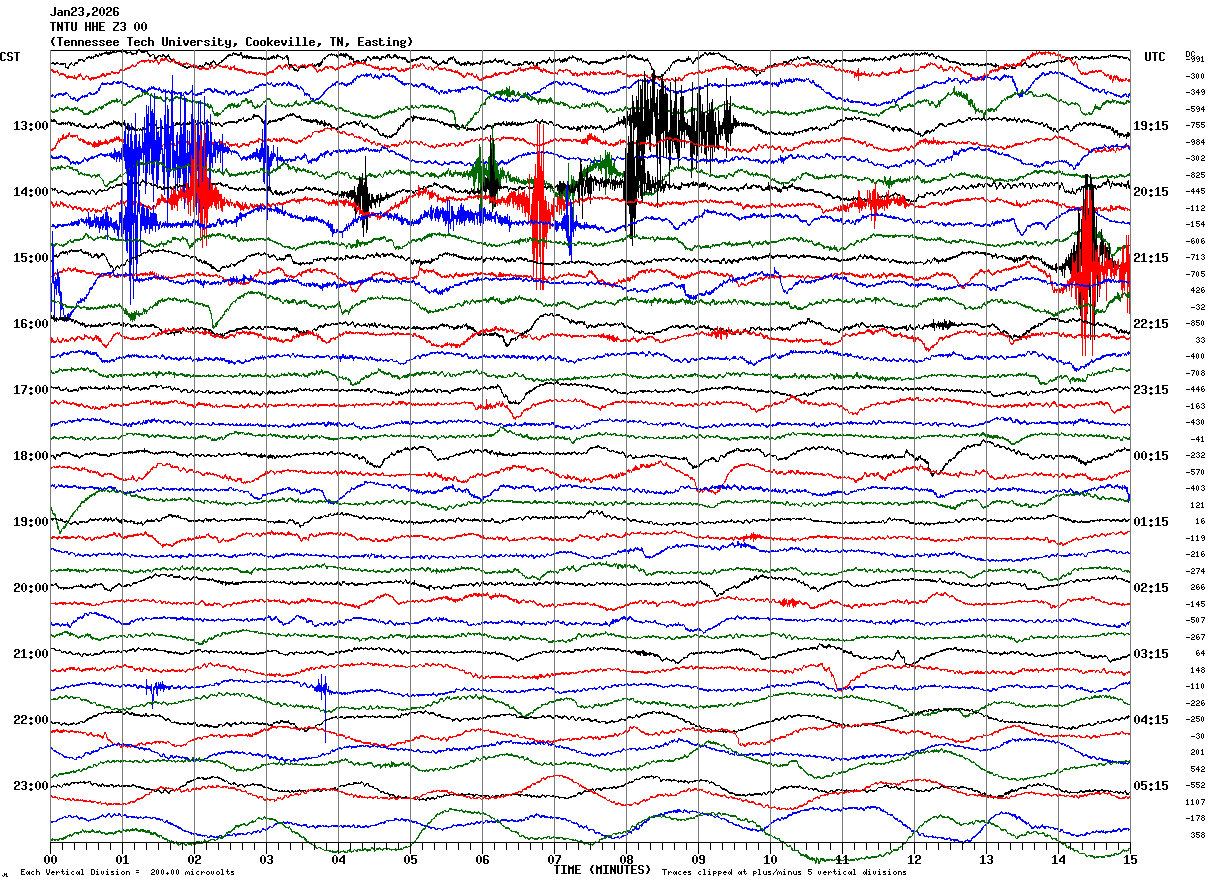Click the 05:15 UTC time label
Image resolution: width=1210 pixels, height=886 pixels.
pos(1151,786)
